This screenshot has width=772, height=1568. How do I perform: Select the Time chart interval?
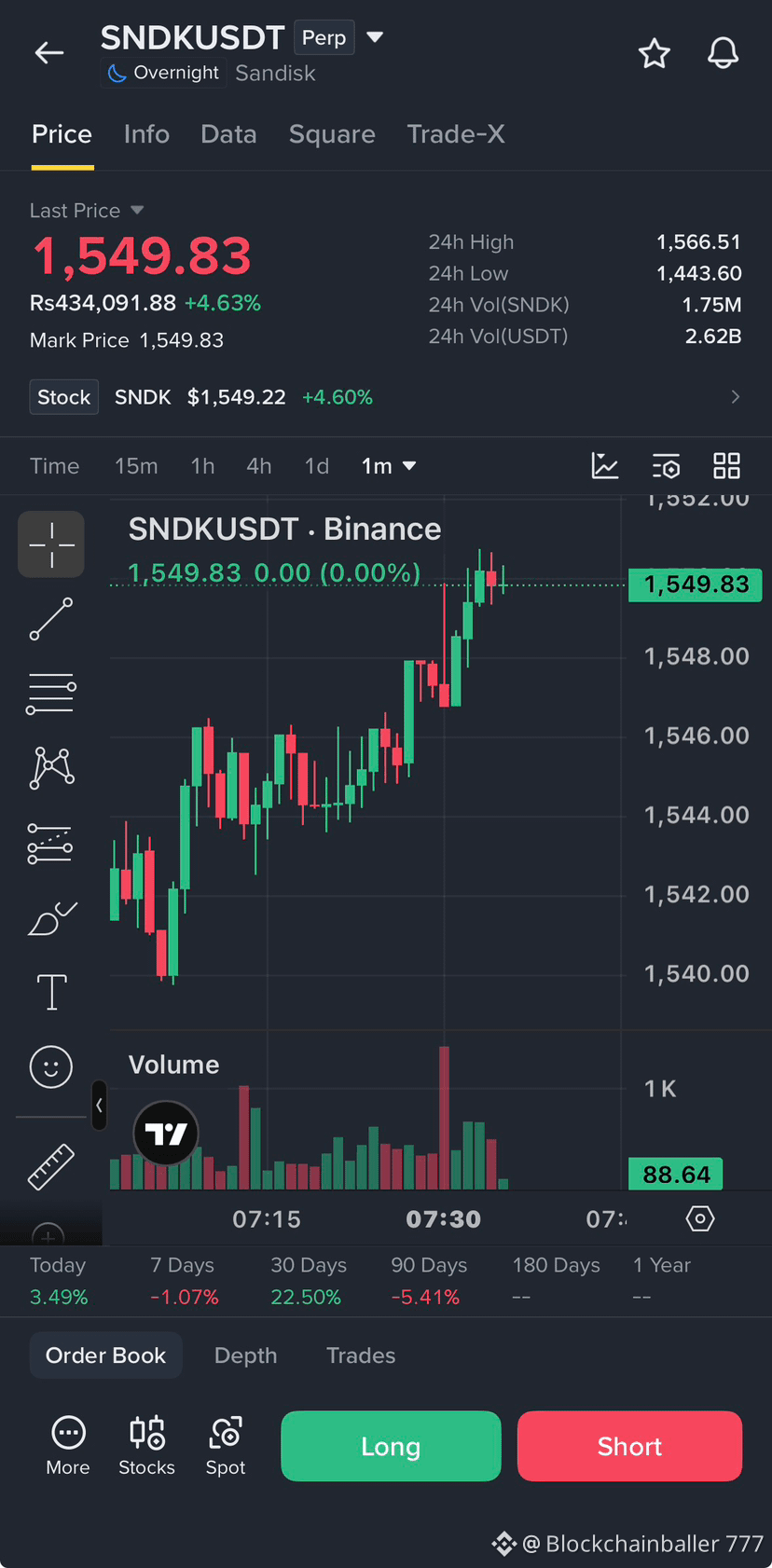[x=54, y=466]
